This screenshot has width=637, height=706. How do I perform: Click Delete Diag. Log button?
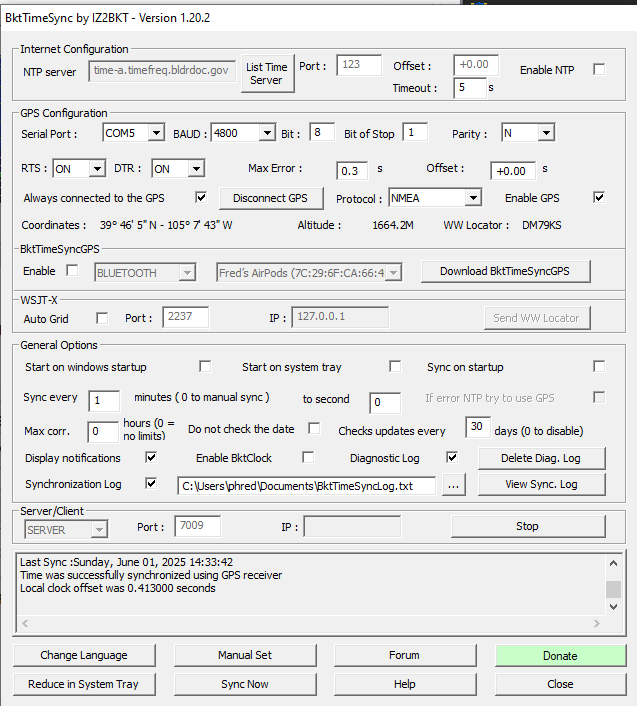point(542,458)
